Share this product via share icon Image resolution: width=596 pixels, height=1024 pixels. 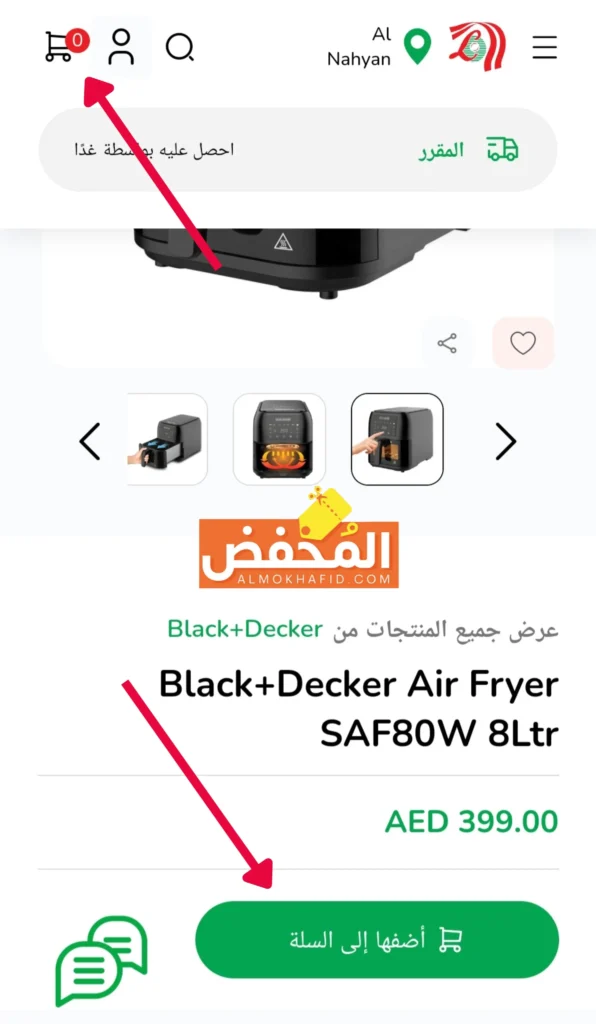447,344
